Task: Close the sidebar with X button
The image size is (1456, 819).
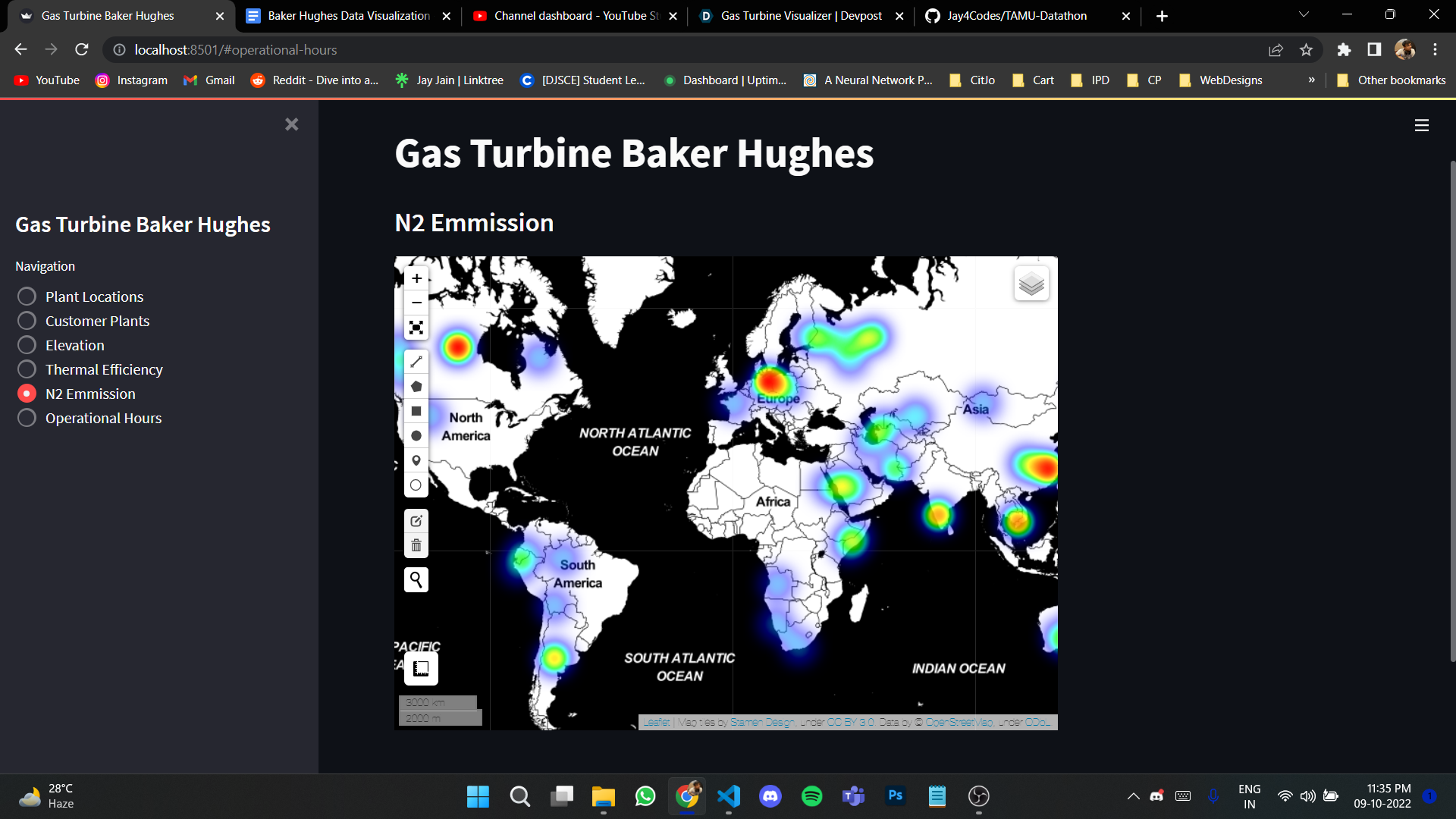Action: tap(292, 124)
